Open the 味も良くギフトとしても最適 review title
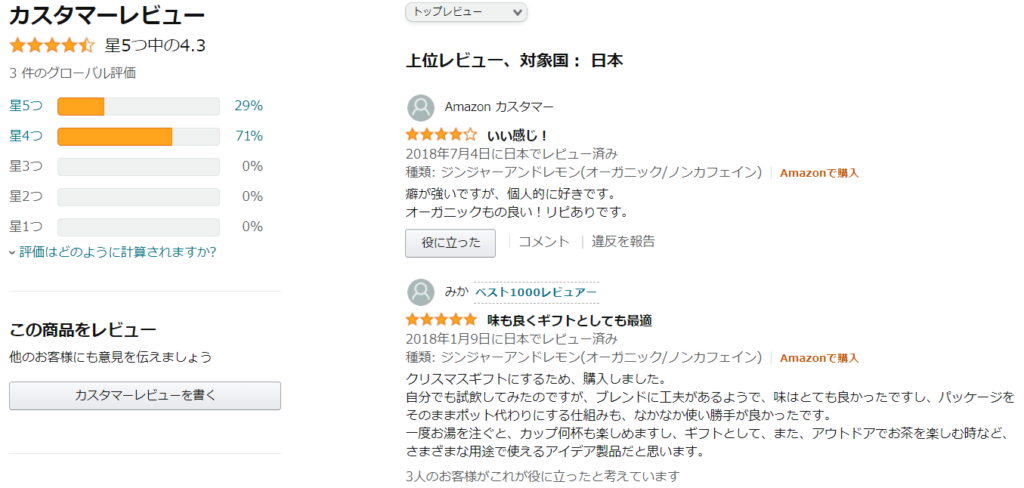1024x488 pixels. point(569,321)
